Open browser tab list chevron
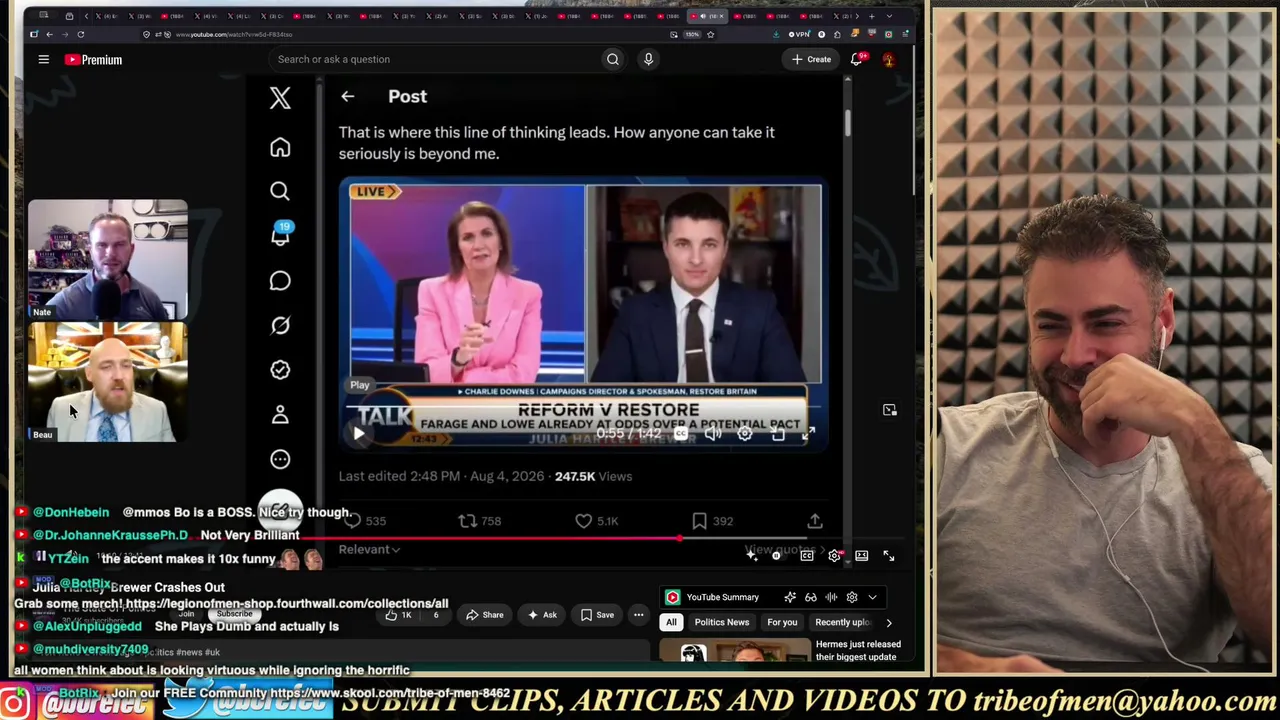The height and width of the screenshot is (720, 1280). (889, 16)
